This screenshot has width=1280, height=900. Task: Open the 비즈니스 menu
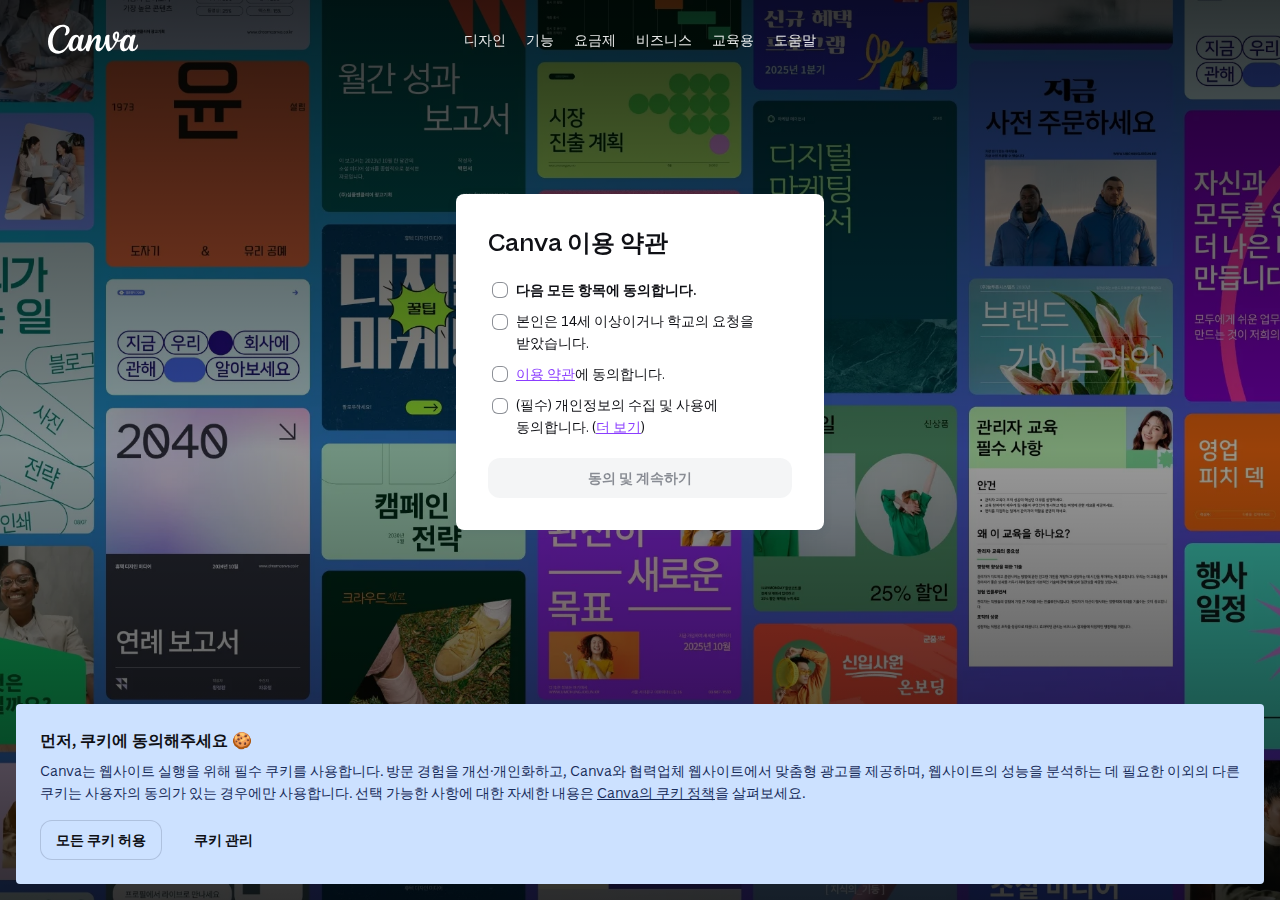coord(664,40)
